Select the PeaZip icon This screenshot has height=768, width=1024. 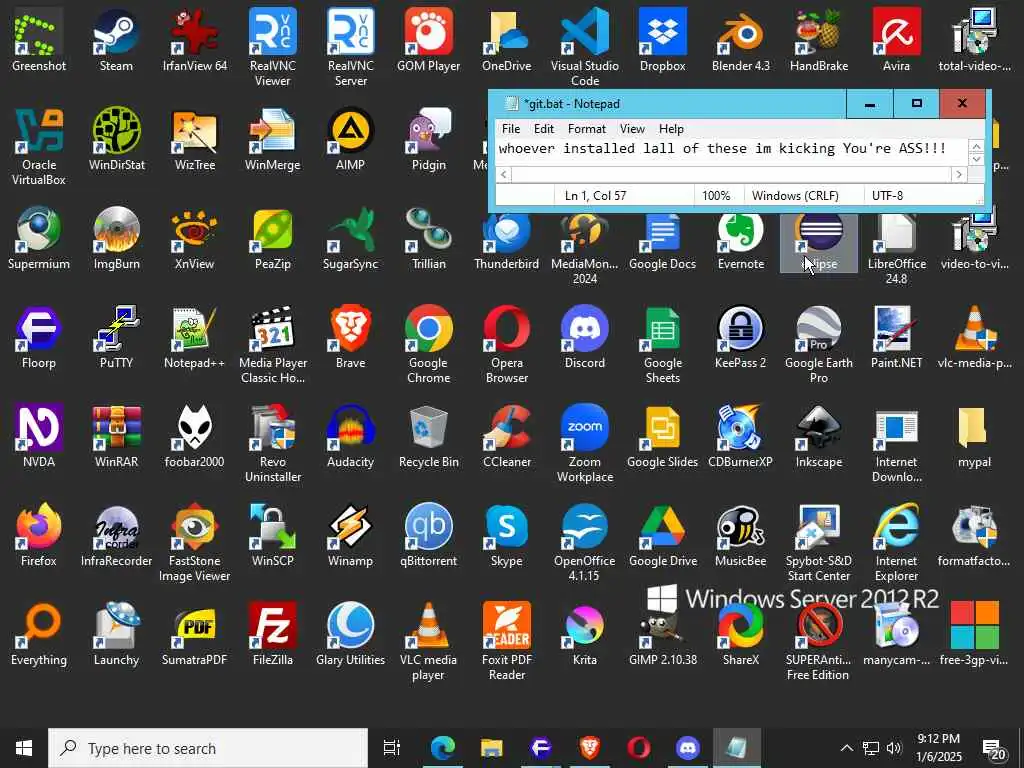(272, 238)
